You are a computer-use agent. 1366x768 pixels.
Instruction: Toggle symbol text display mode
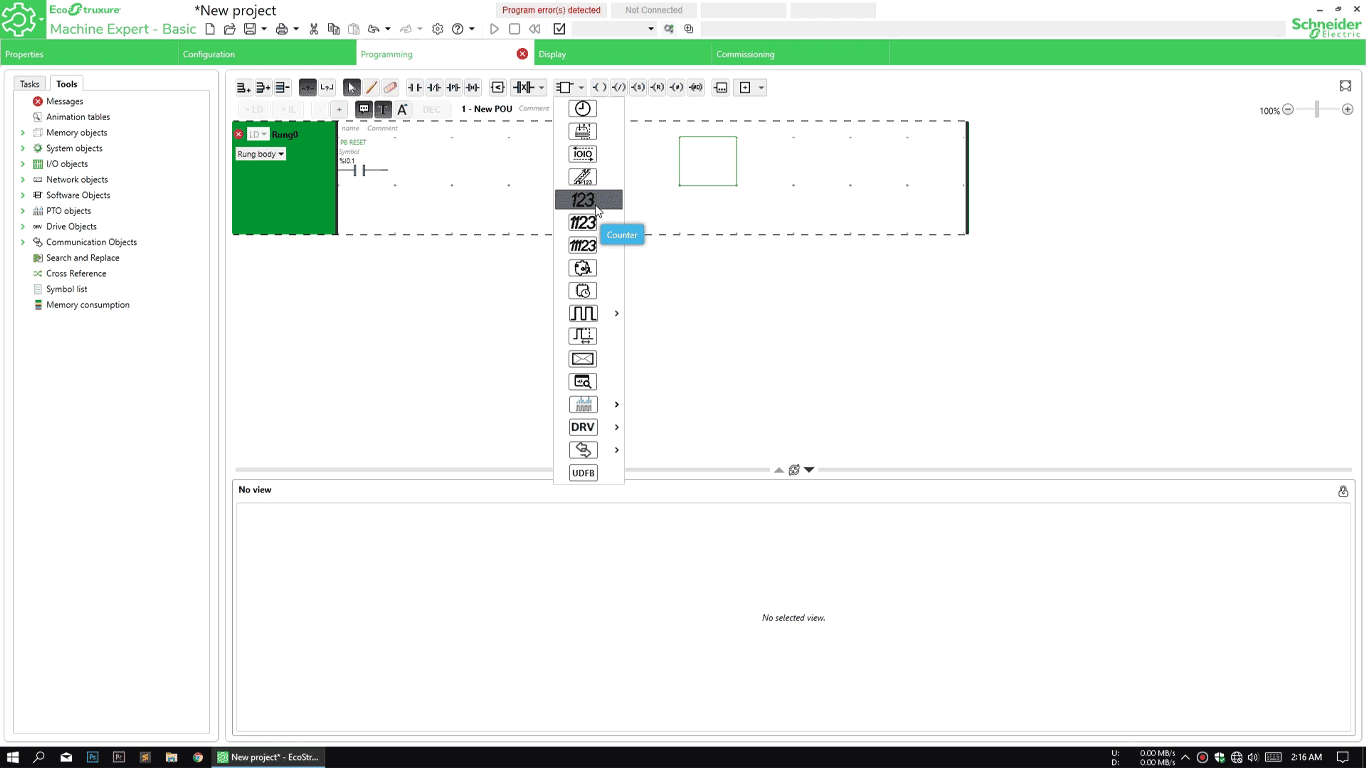click(x=383, y=109)
